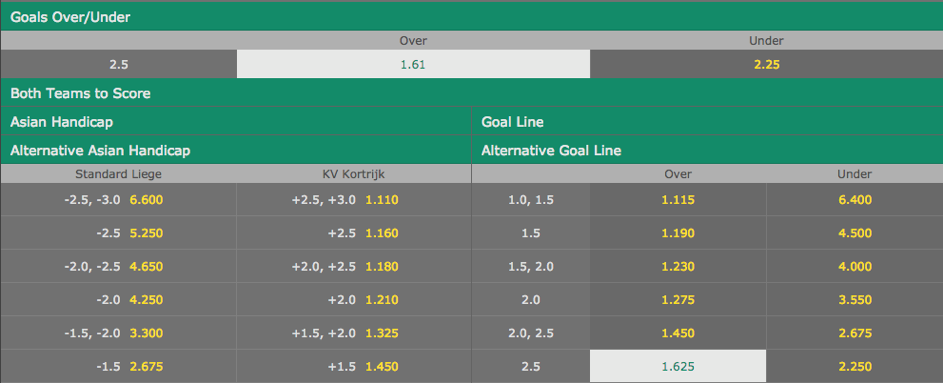943x383 pixels.
Task: Choose Over 2.0 goal line at 1.275
Action: coord(678,299)
